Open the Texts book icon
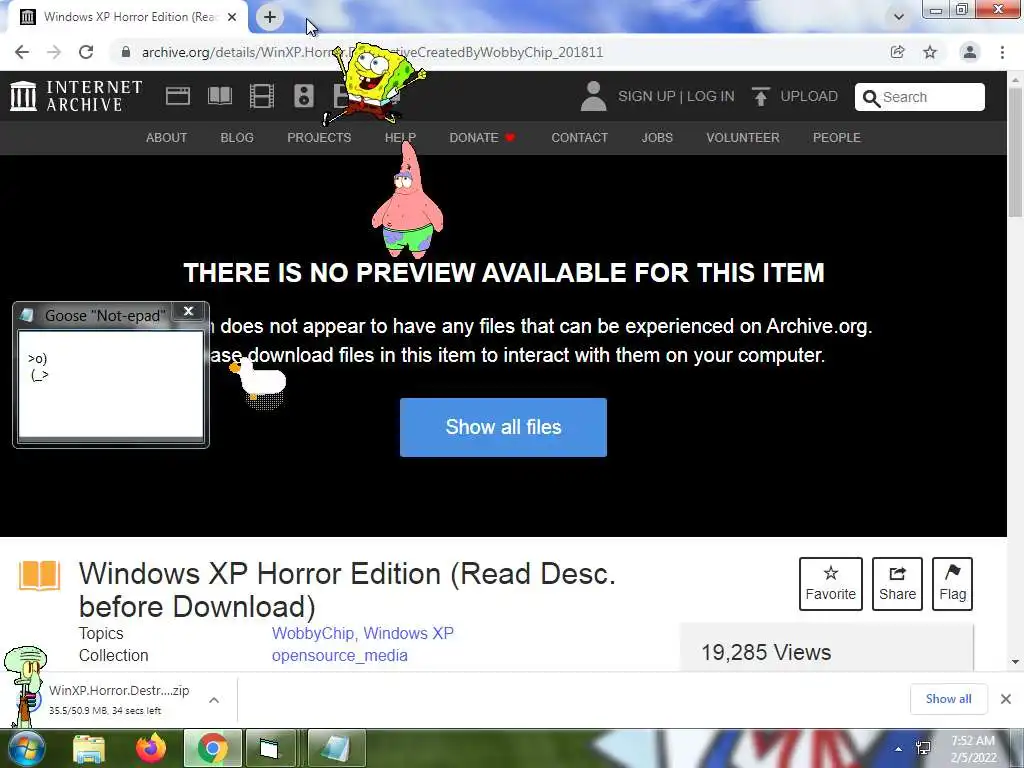The image size is (1024, 768). 219,97
